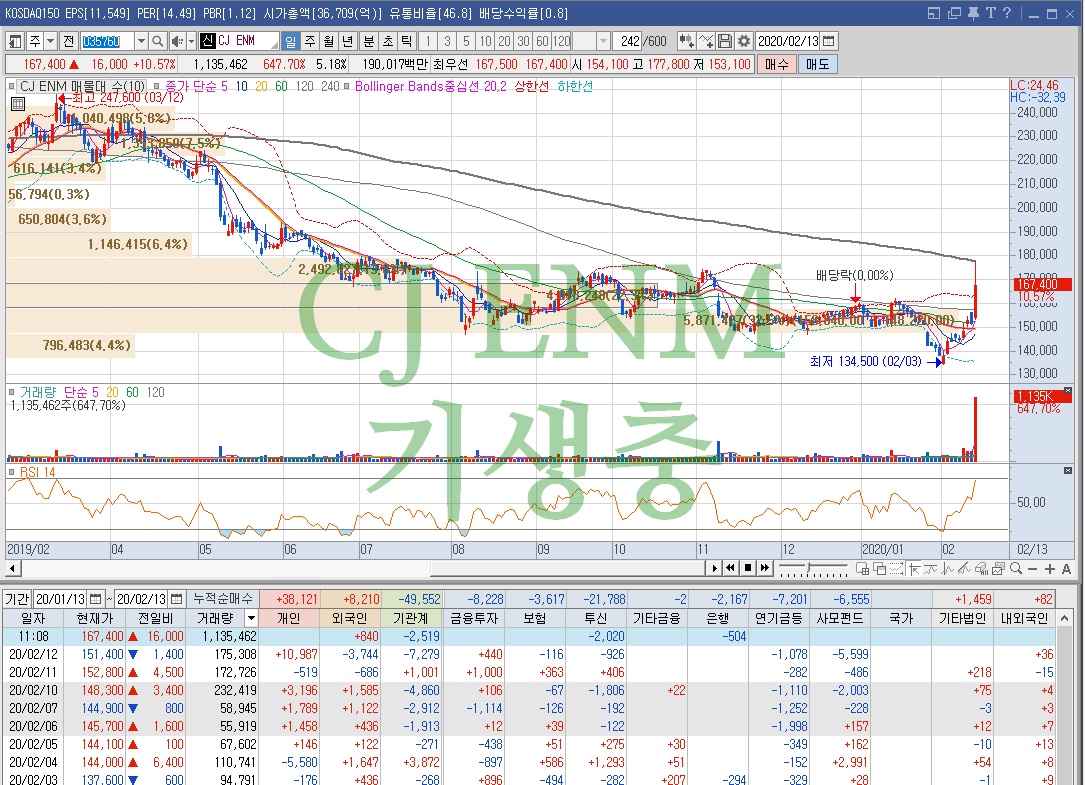Click the 매도 sell button

pos(817,64)
